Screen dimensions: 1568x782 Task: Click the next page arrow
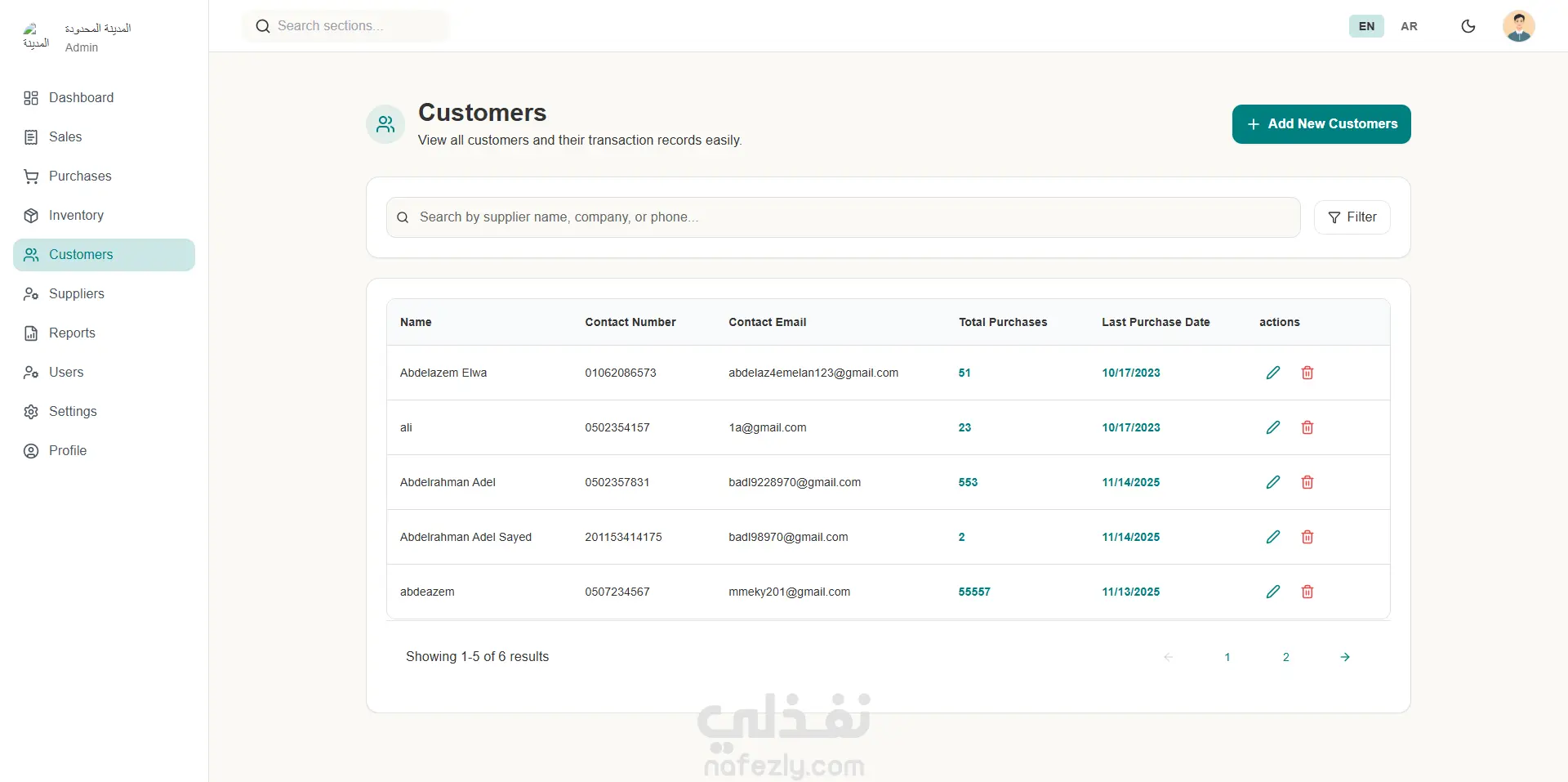(1344, 657)
